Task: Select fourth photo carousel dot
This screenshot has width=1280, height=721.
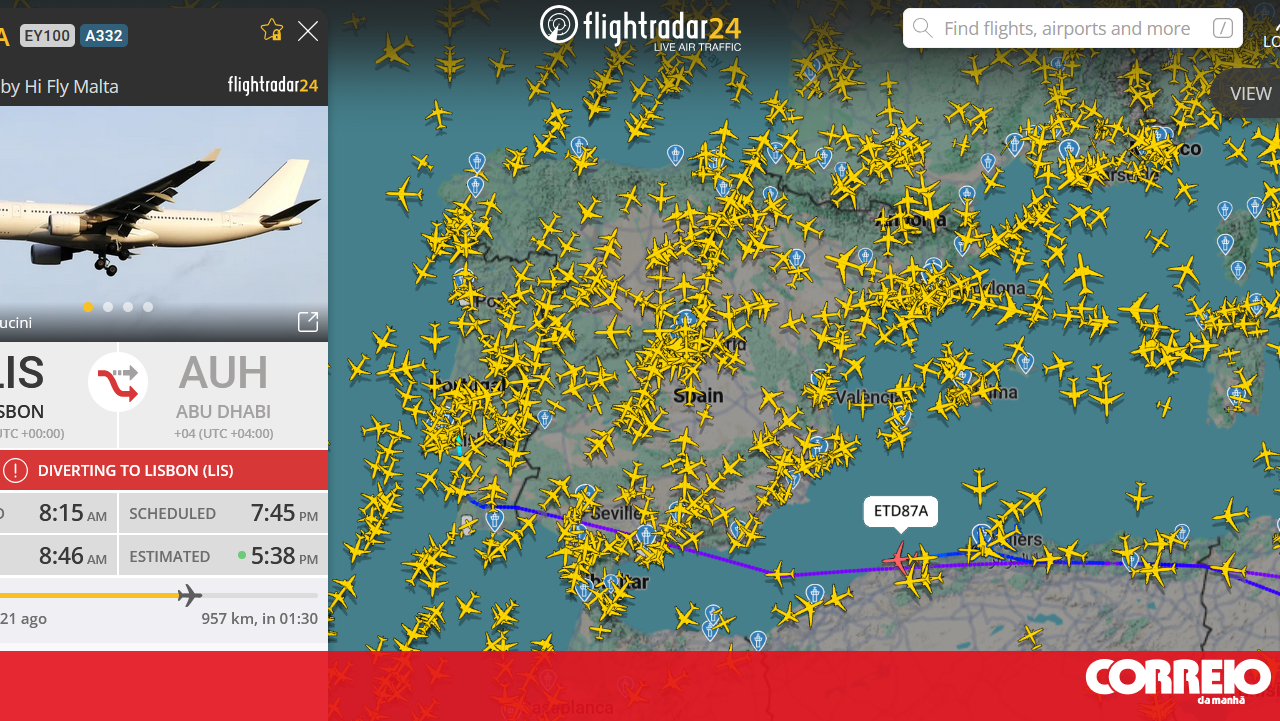Action: coord(148,307)
